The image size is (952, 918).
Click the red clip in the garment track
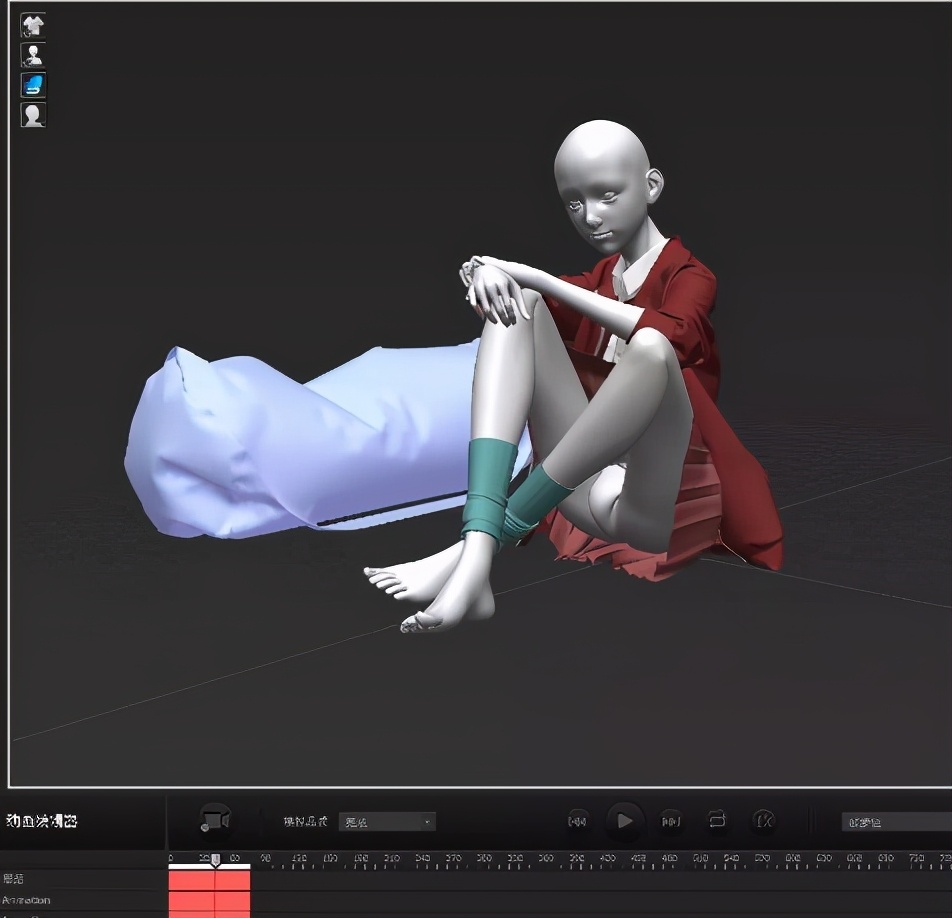click(208, 879)
